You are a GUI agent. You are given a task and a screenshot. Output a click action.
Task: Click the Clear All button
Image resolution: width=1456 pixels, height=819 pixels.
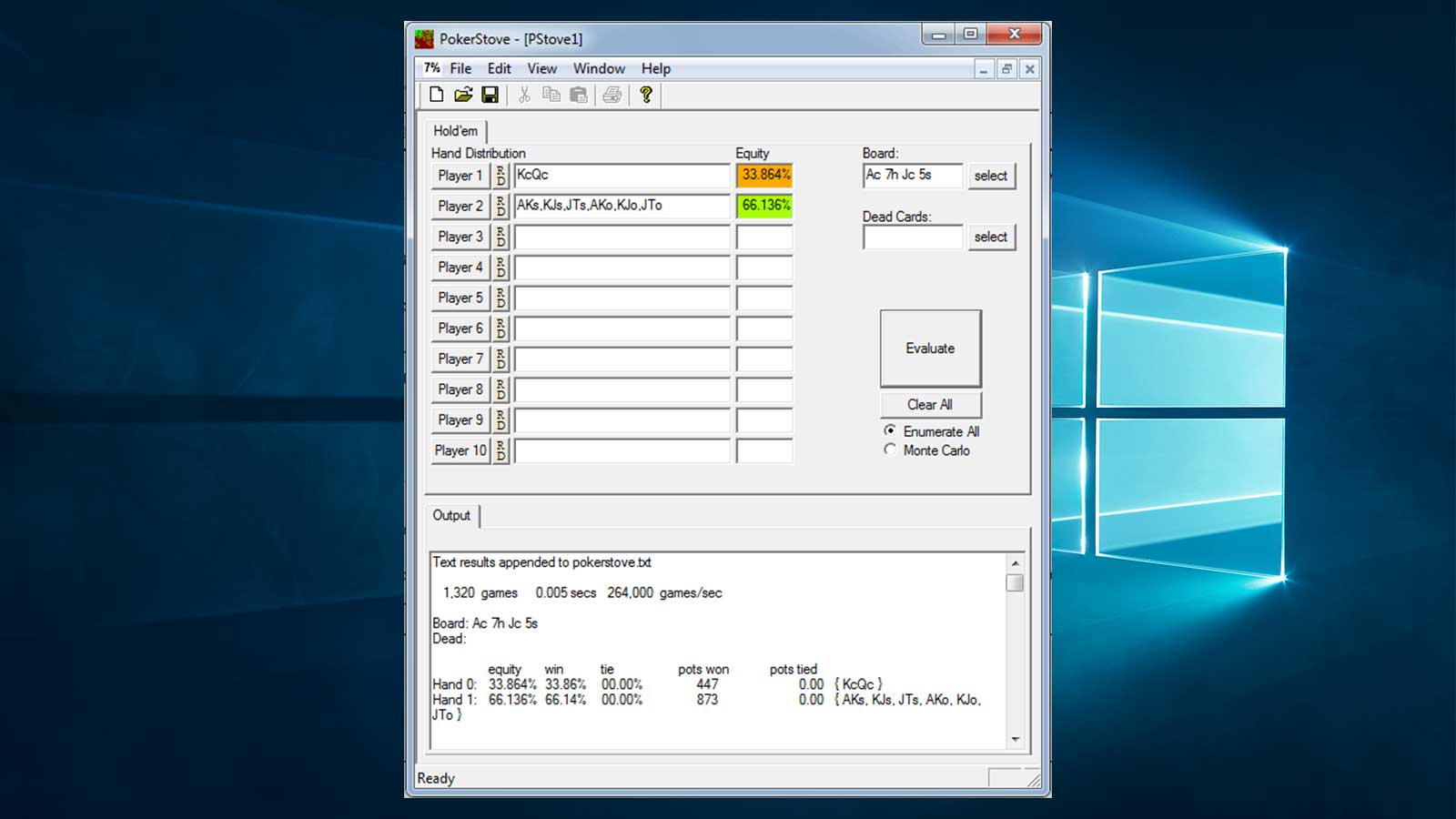[x=930, y=405]
